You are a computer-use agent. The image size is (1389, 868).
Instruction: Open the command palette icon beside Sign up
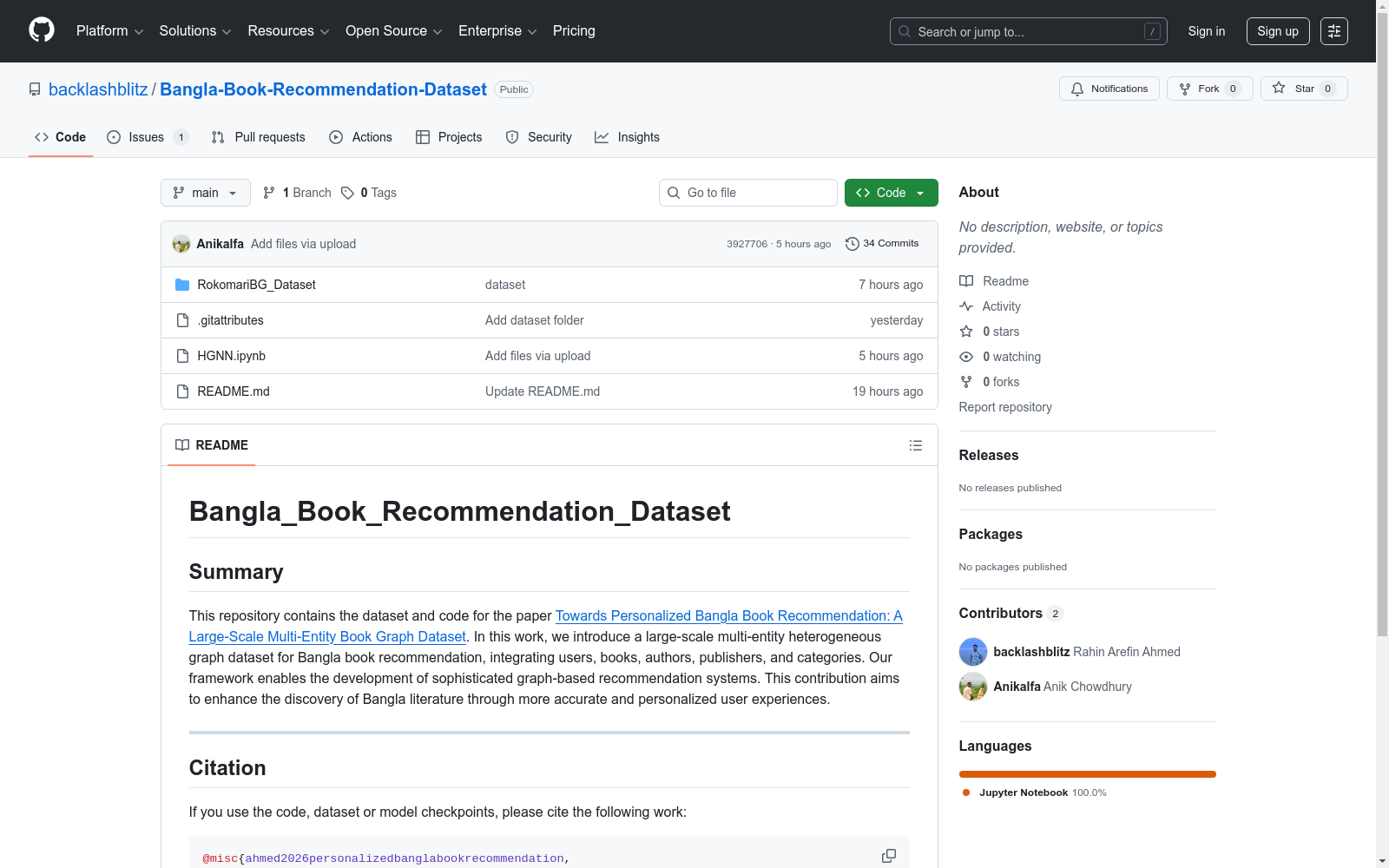point(1334,31)
